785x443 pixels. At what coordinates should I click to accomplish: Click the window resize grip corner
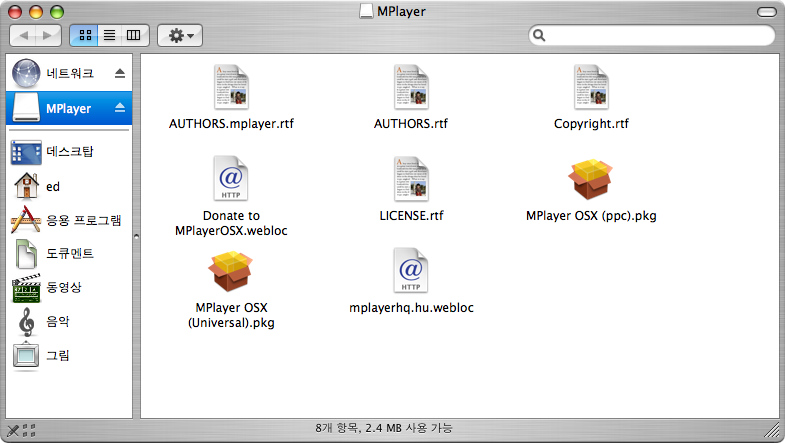pos(773,431)
